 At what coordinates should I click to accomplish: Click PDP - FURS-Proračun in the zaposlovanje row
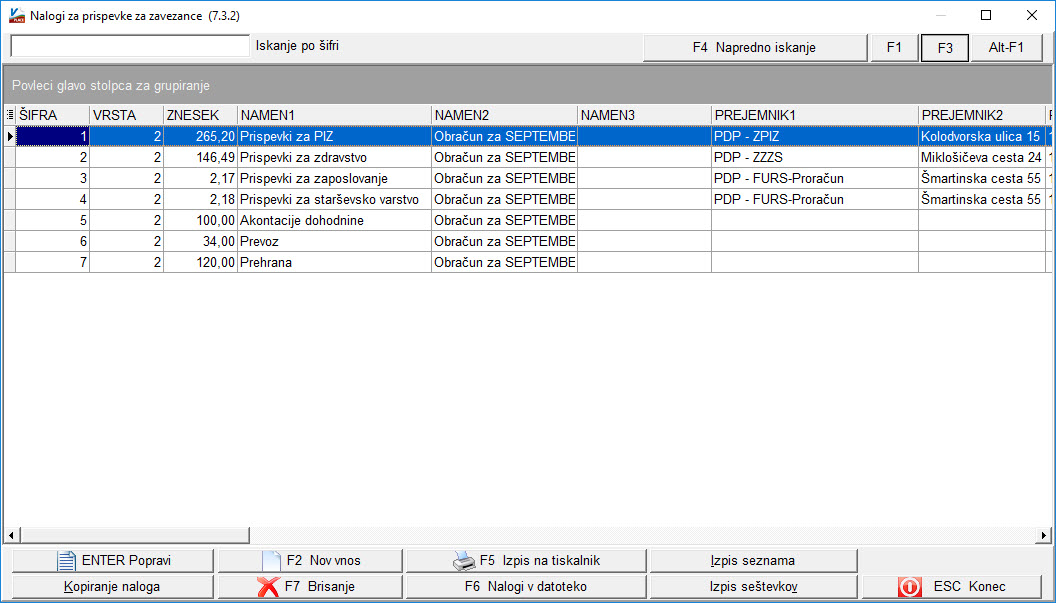coord(815,179)
